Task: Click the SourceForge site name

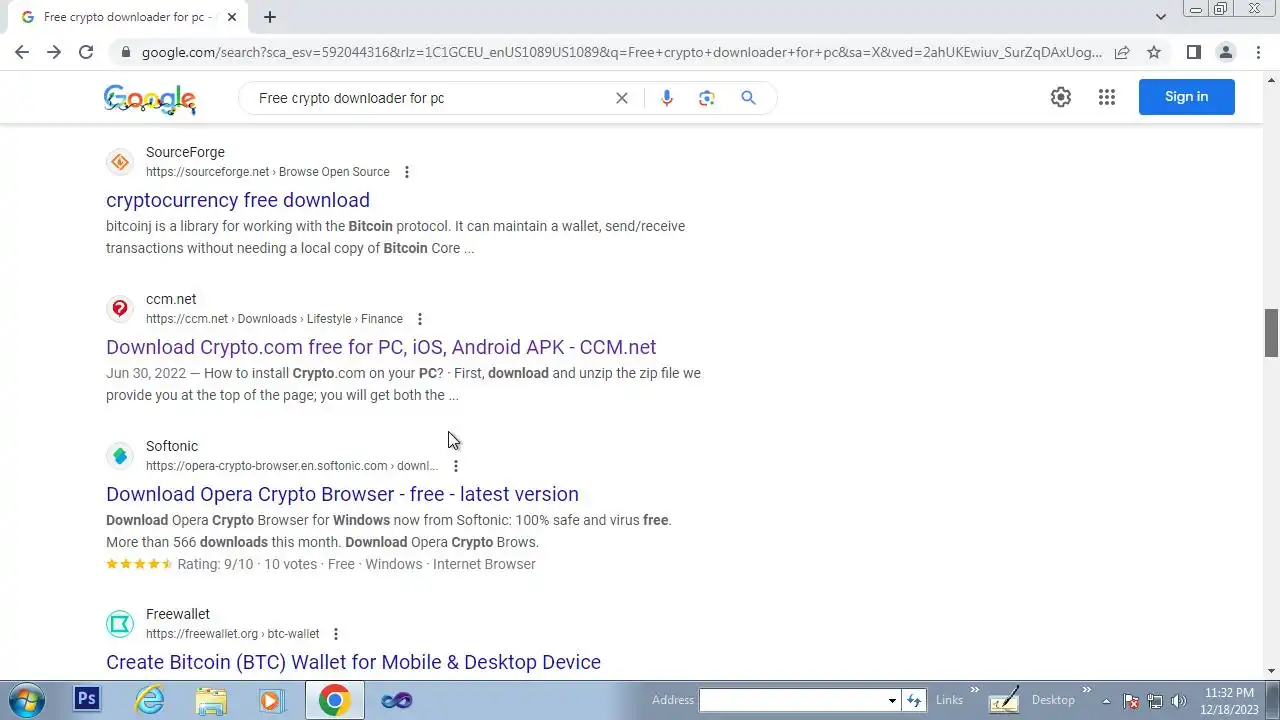Action: pos(185,152)
